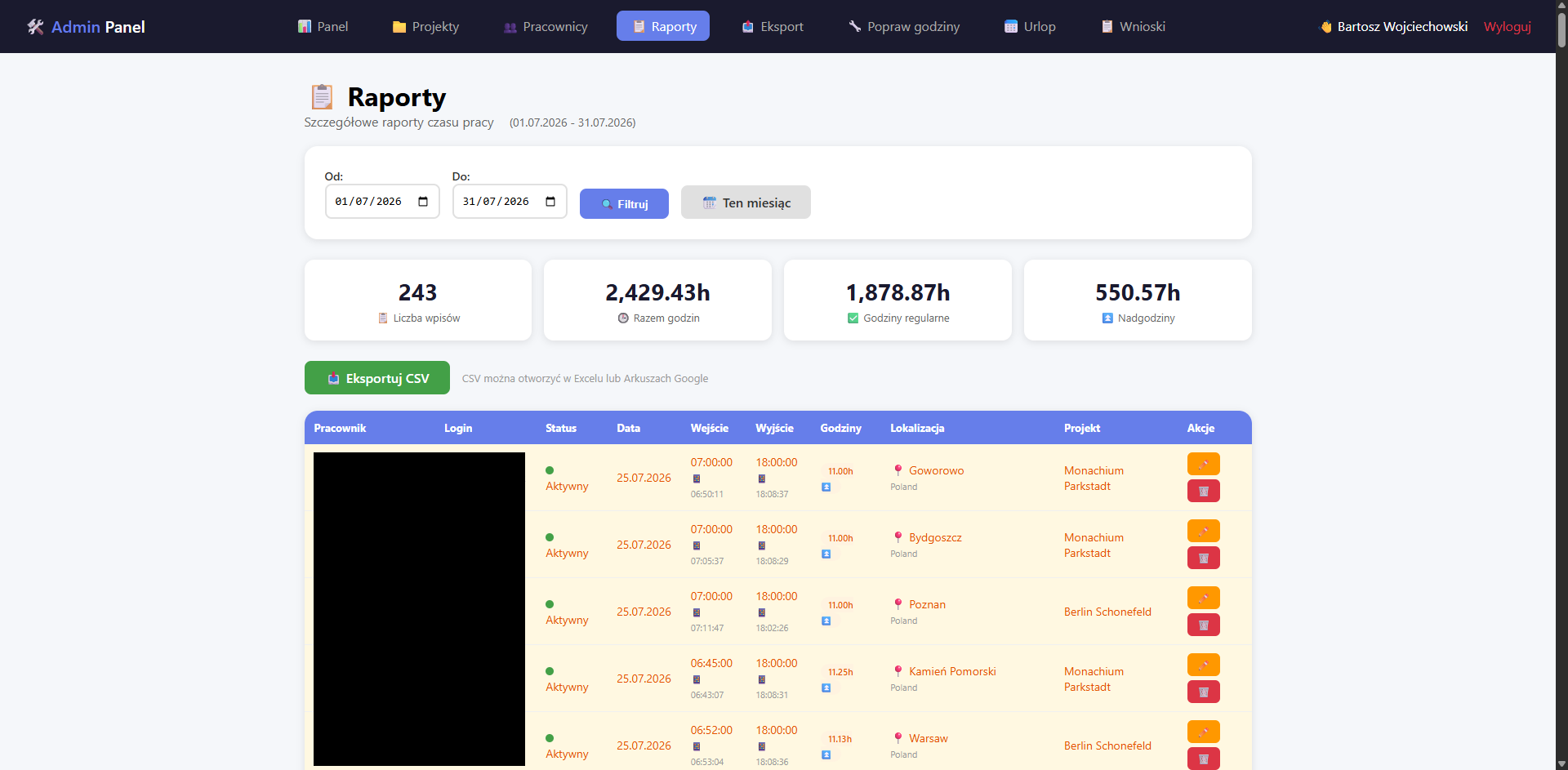Image resolution: width=1568 pixels, height=770 pixels.
Task: Edit the Goworowo entry with orange button
Action: click(1203, 464)
